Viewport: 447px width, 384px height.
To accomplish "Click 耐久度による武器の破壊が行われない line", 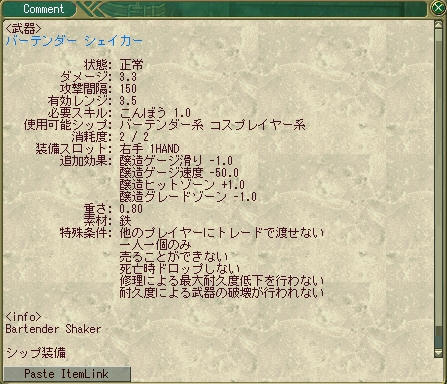I will coord(222,293).
